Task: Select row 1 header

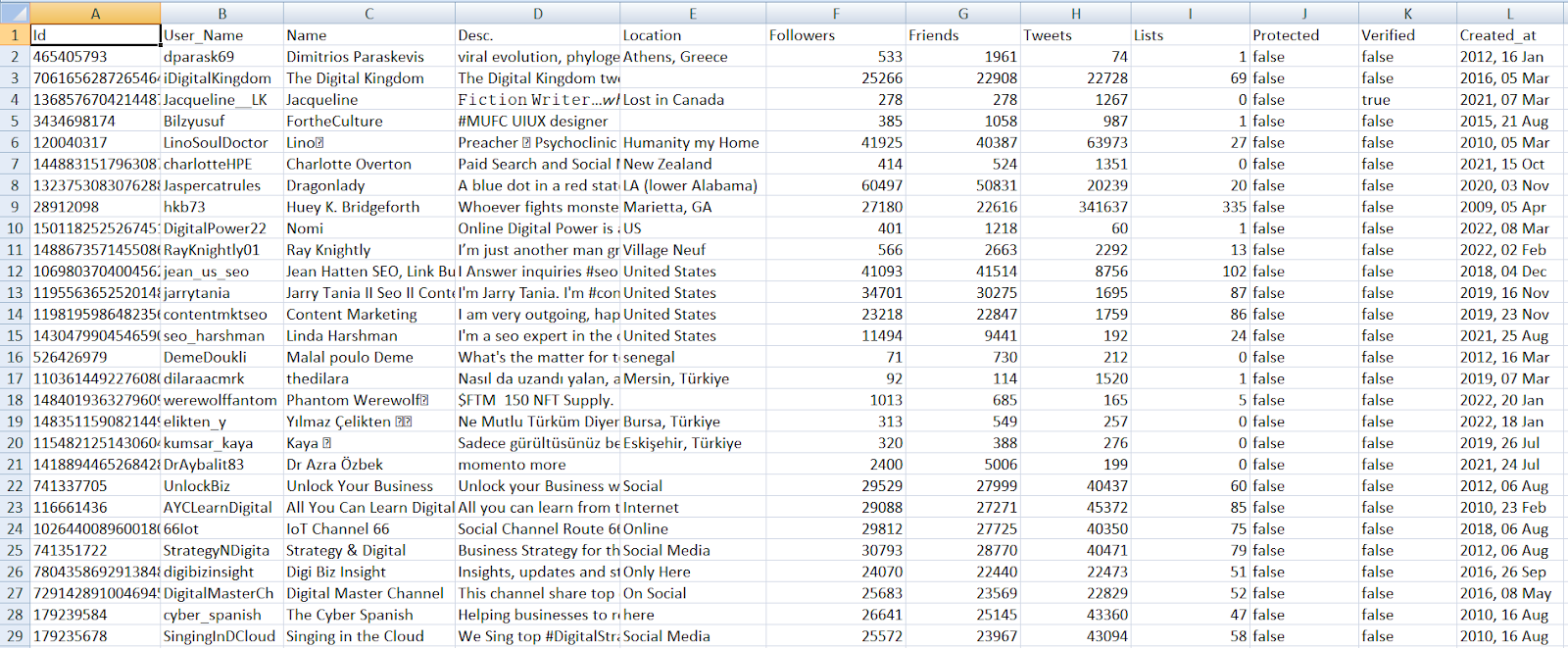Action: pos(15,35)
